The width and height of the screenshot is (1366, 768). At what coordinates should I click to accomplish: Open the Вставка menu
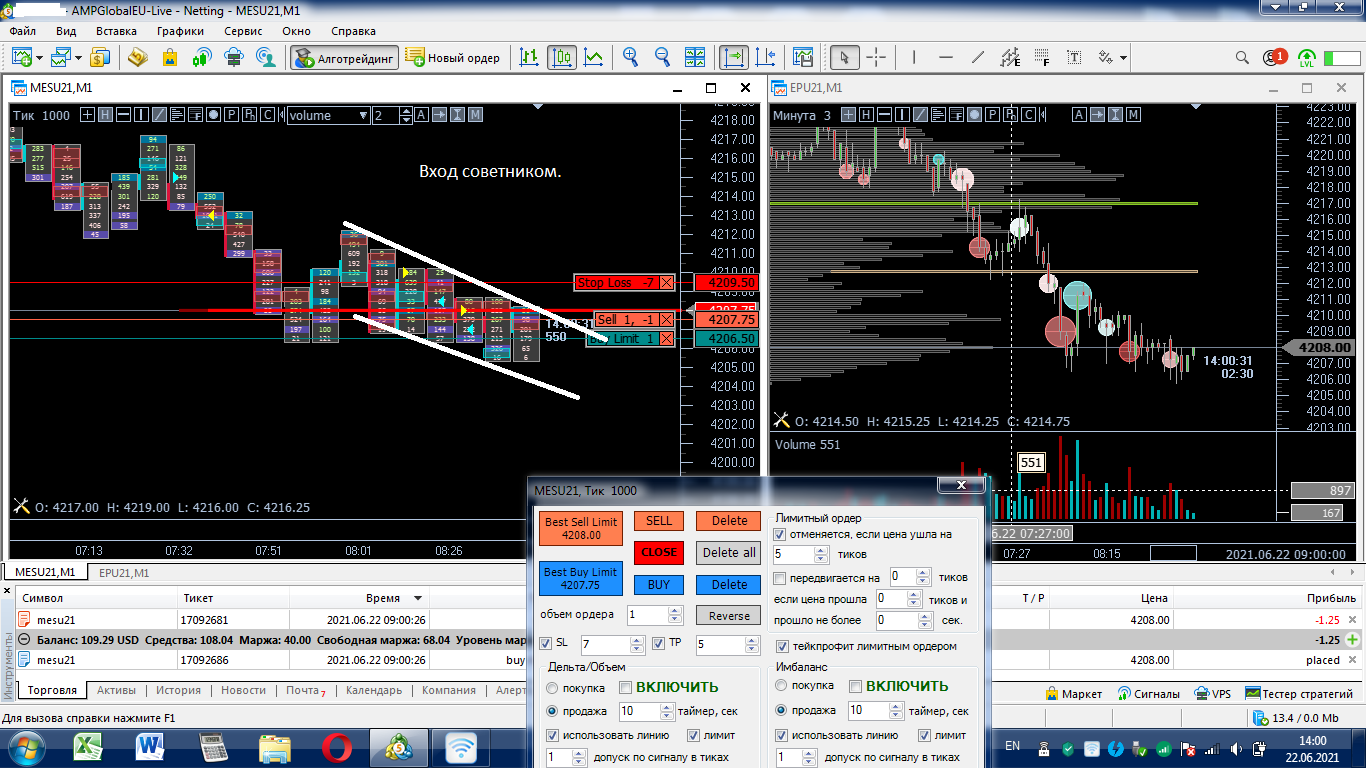tap(116, 31)
